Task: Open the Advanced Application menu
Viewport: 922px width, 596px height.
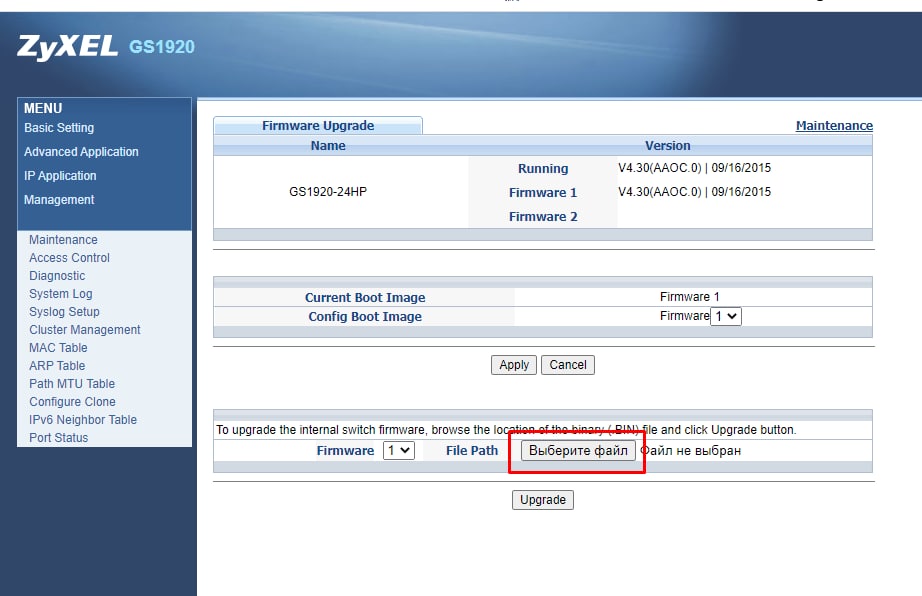Action: tap(81, 152)
